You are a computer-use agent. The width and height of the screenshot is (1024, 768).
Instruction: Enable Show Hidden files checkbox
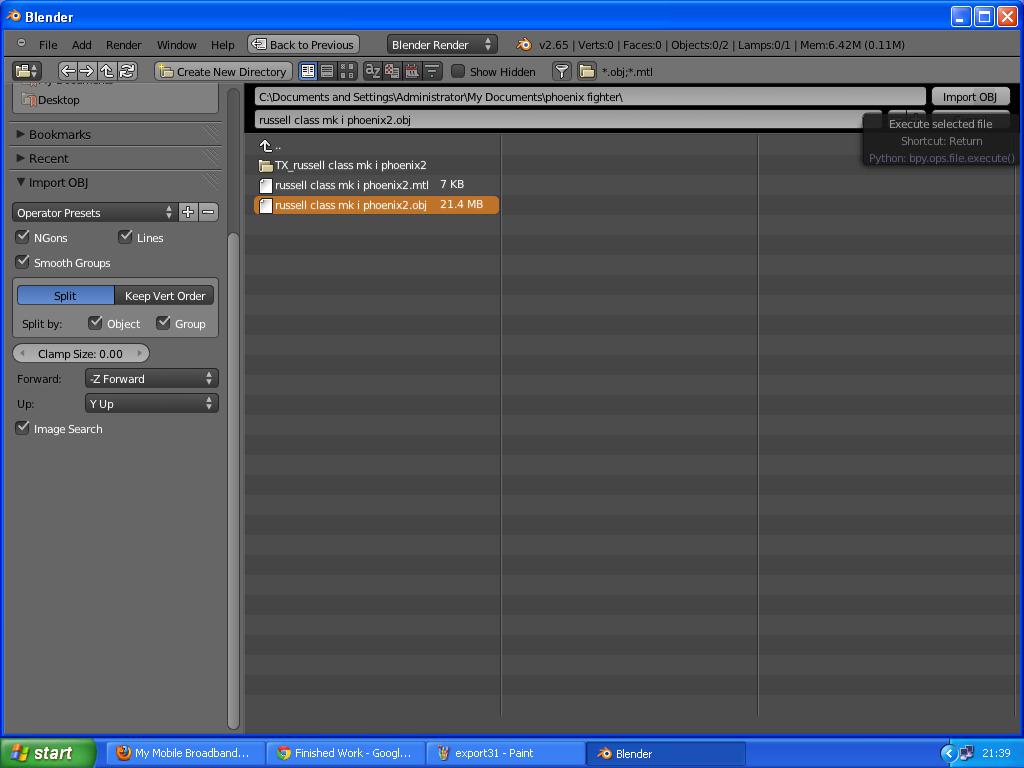pos(458,71)
